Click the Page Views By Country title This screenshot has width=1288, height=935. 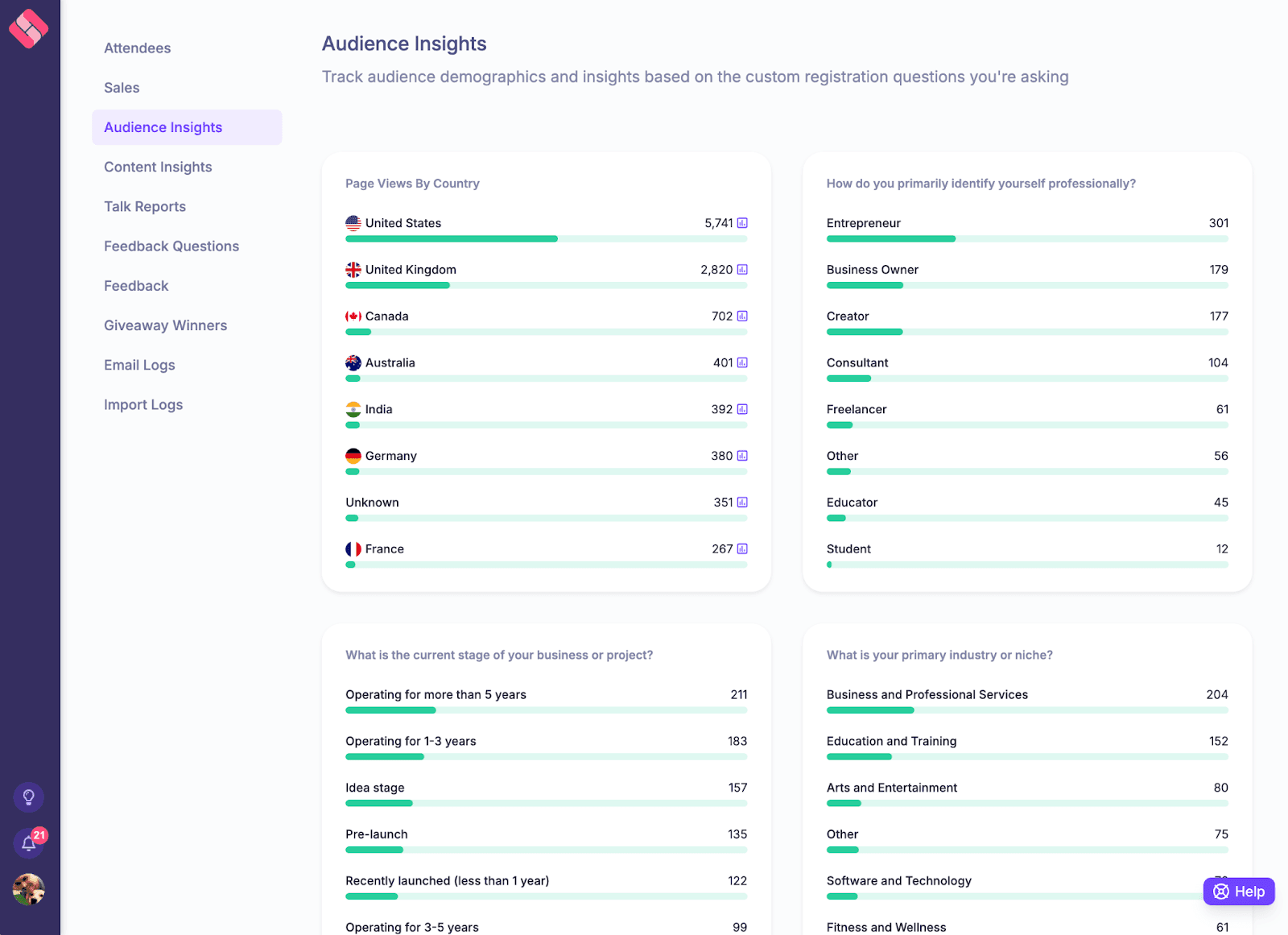pyautogui.click(x=412, y=184)
